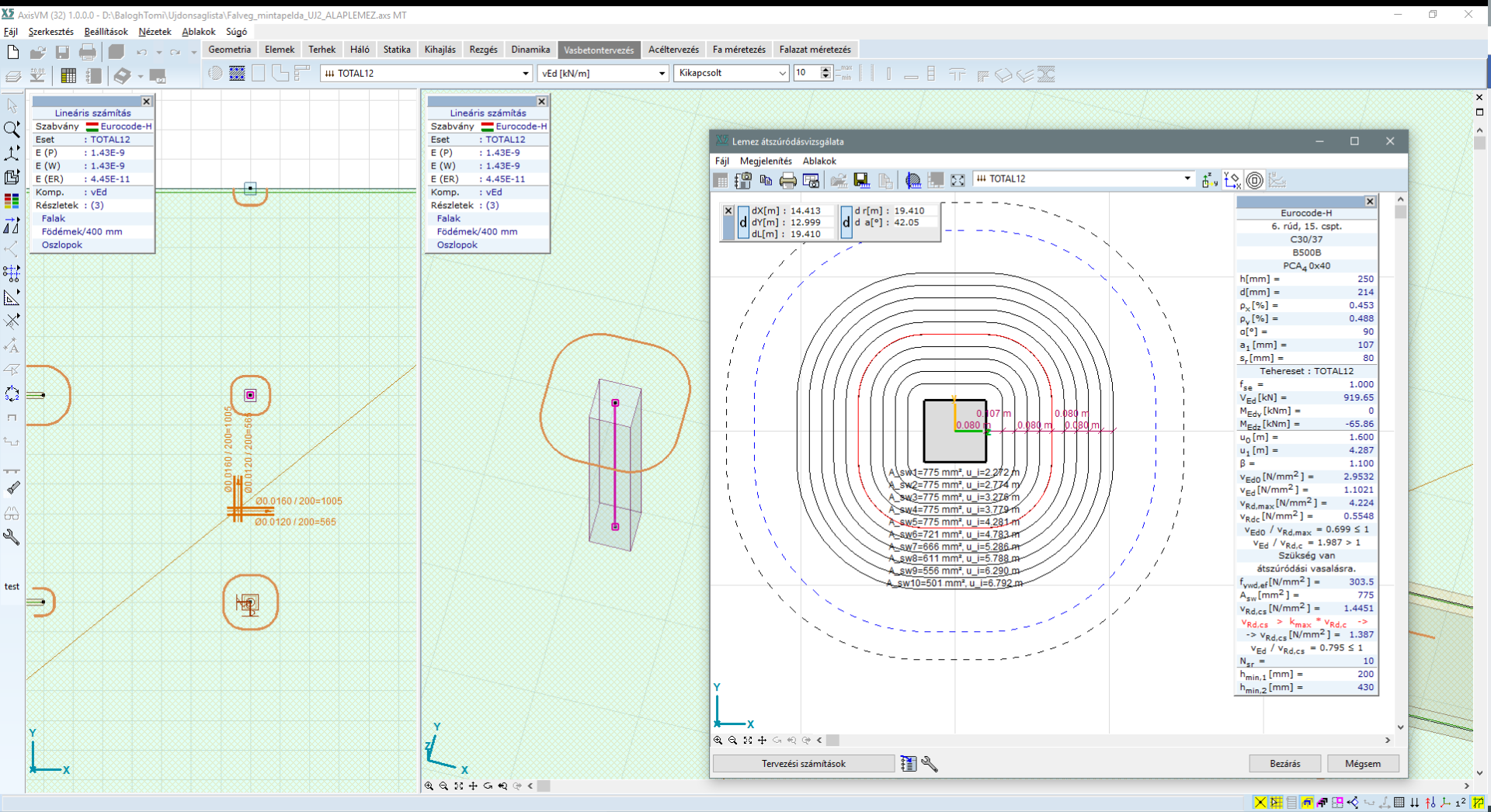
Task: Select the zoom magnifier tool in left sidebar
Action: [12, 130]
